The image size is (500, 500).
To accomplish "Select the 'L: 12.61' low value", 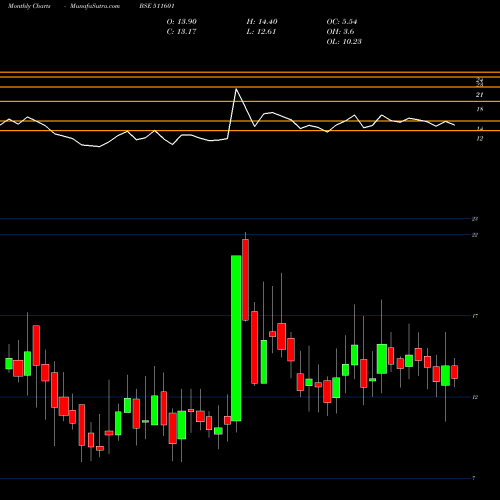I will tap(261, 32).
